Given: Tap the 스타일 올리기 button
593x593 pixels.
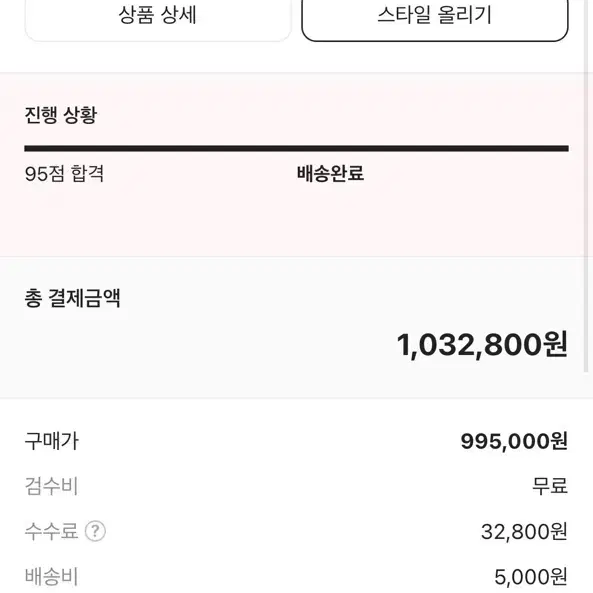Looking at the screenshot, I should coord(435,17).
